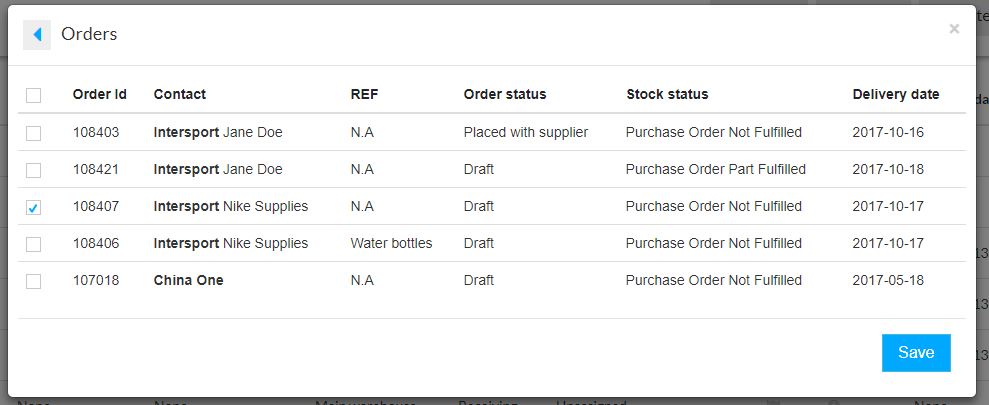Click the blue back arrow icon
The image size is (989, 405).
37,35
